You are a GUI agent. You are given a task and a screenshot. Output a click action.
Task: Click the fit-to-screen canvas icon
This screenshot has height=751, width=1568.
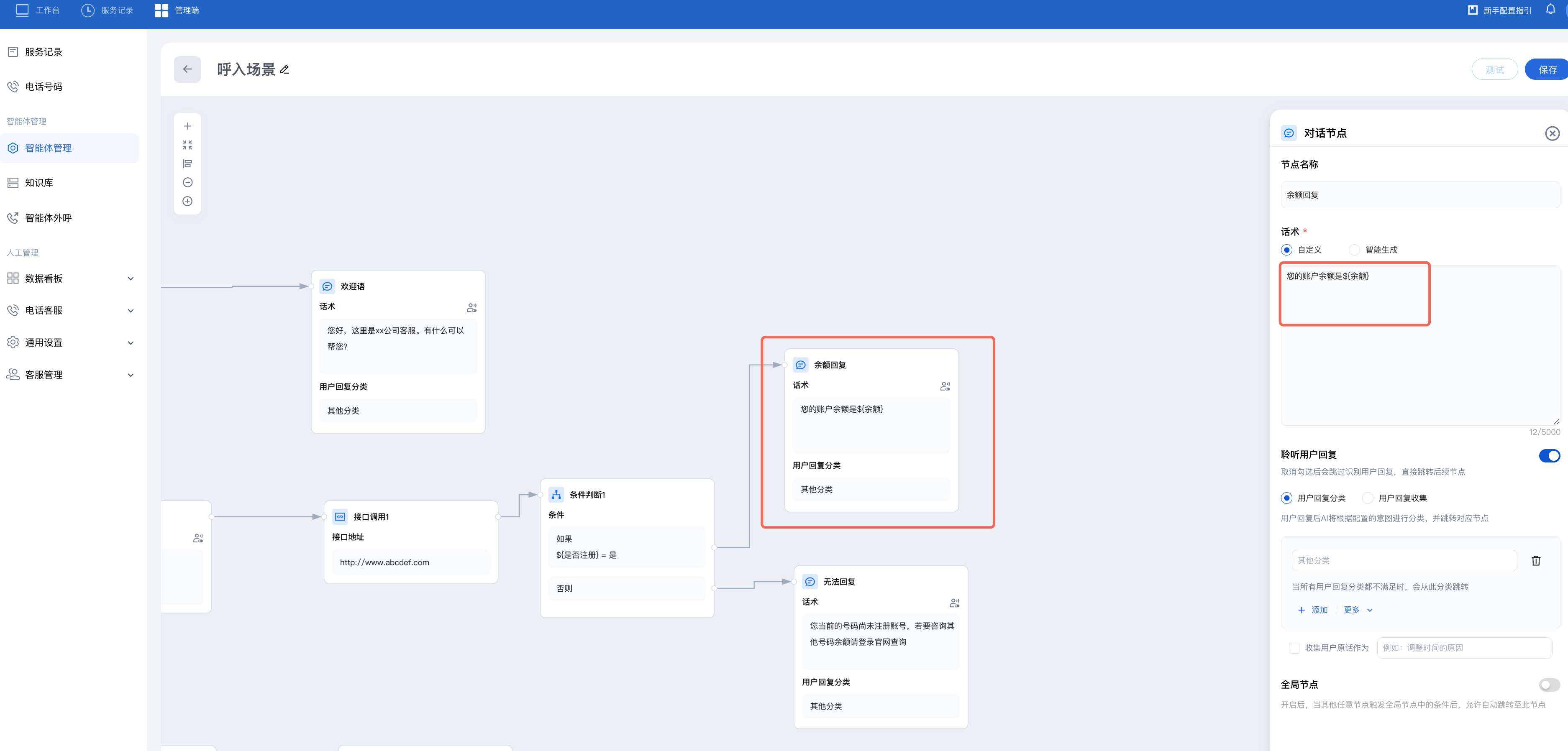click(187, 145)
